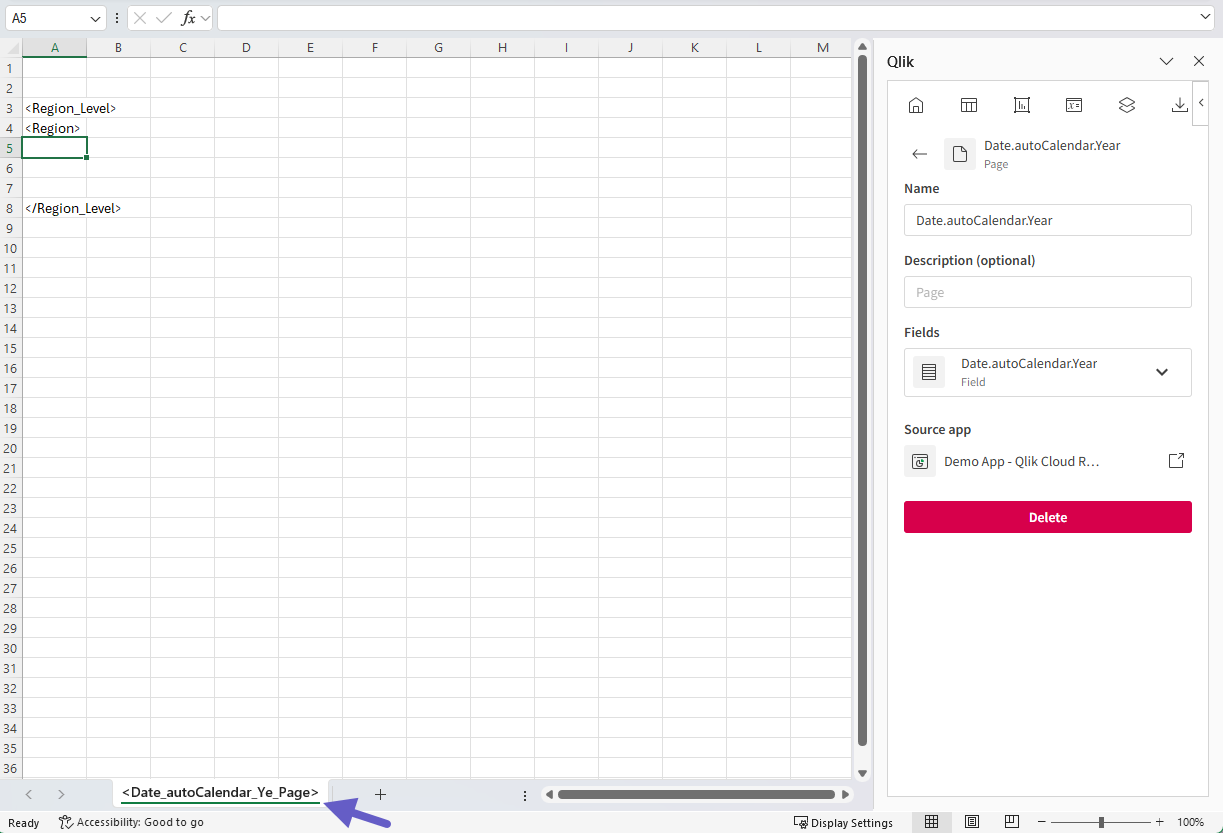Image resolution: width=1223 pixels, height=833 pixels.
Task: Select row header 30
Action: pyautogui.click(x=10, y=648)
